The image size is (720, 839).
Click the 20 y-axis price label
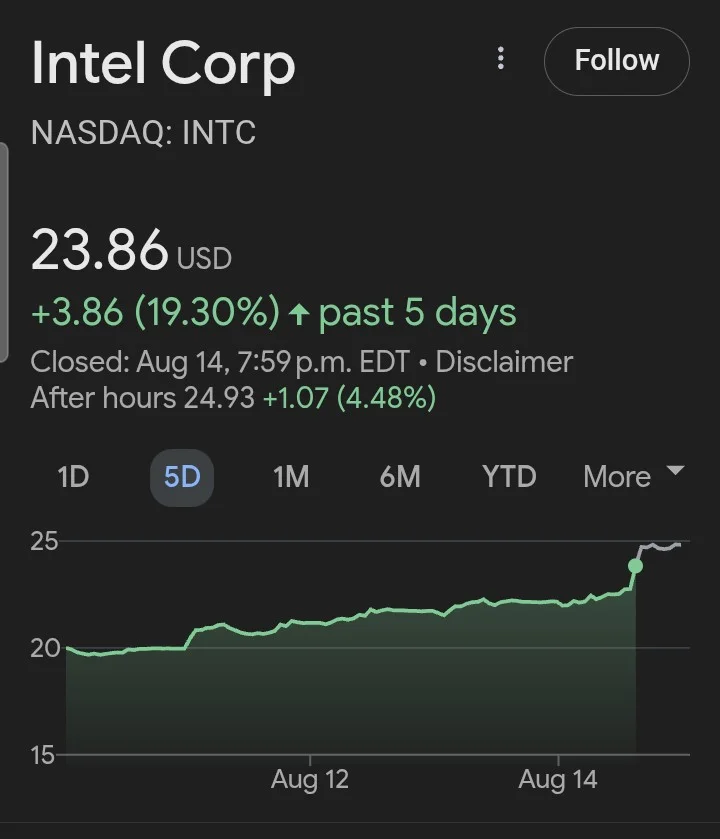pyautogui.click(x=46, y=648)
